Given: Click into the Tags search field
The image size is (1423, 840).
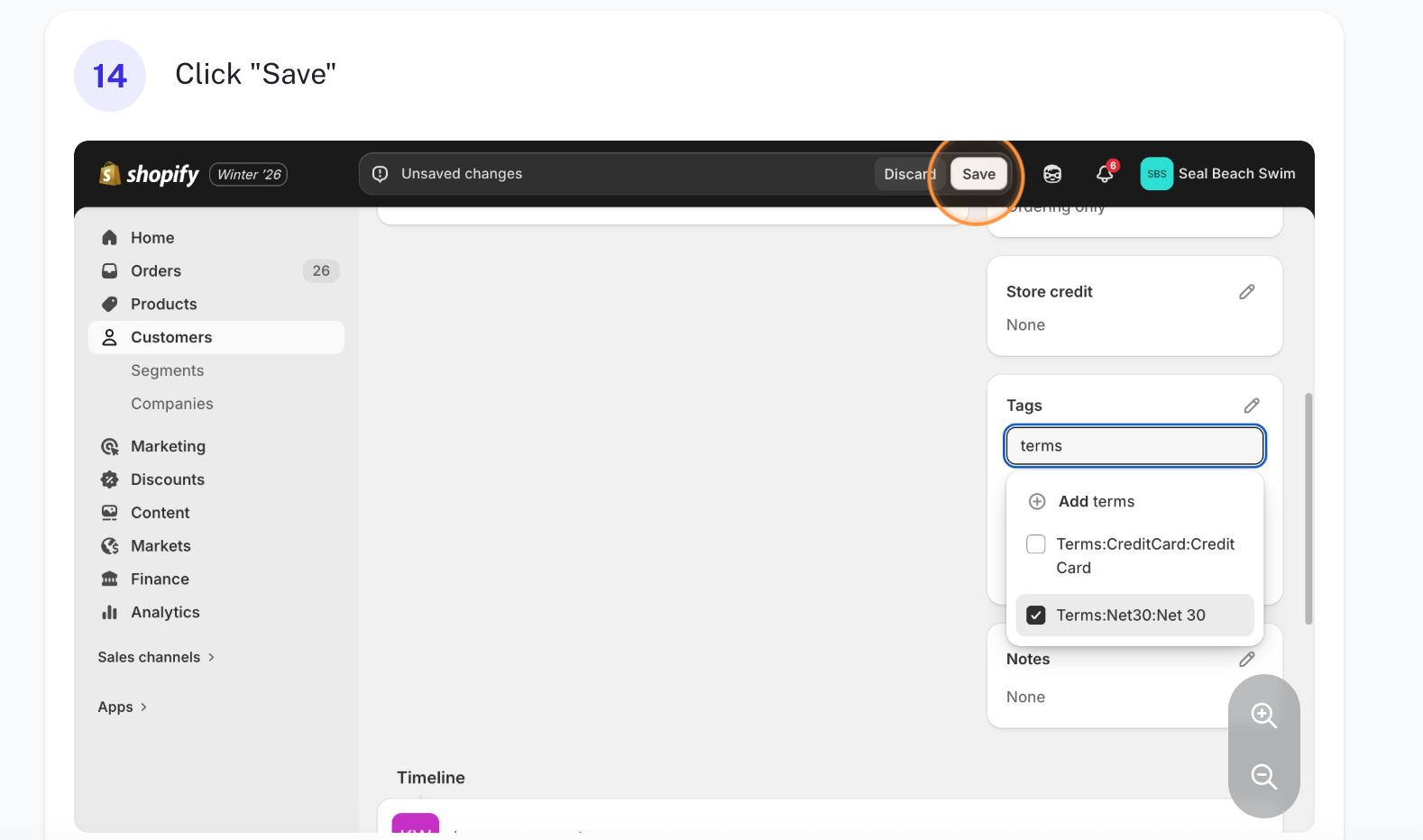Looking at the screenshot, I should [x=1134, y=446].
